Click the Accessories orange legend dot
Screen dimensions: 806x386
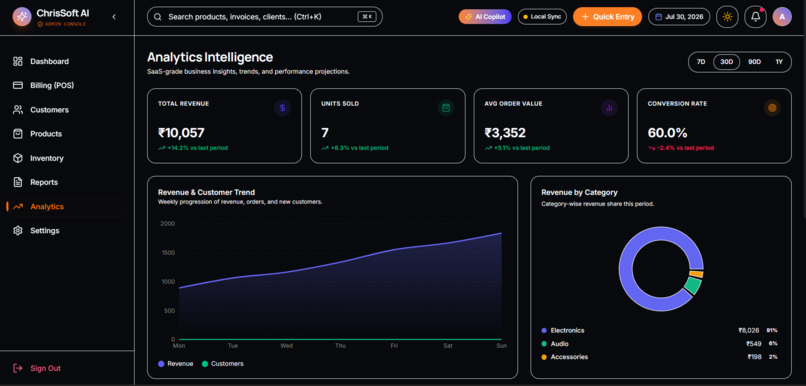(x=544, y=357)
